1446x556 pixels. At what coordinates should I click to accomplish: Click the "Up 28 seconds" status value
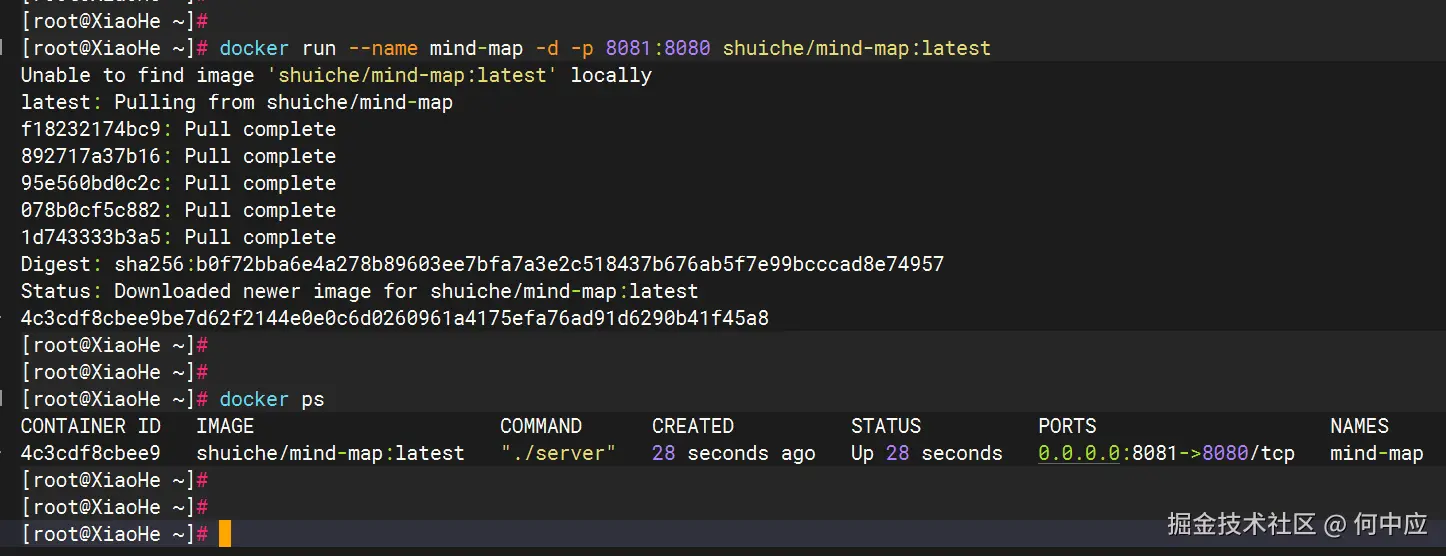926,454
